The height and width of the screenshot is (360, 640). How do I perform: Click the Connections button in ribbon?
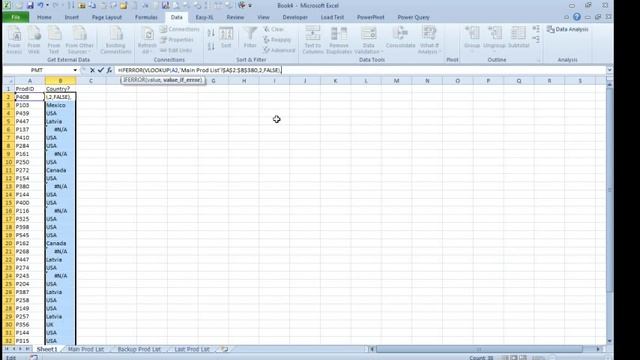coord(180,29)
